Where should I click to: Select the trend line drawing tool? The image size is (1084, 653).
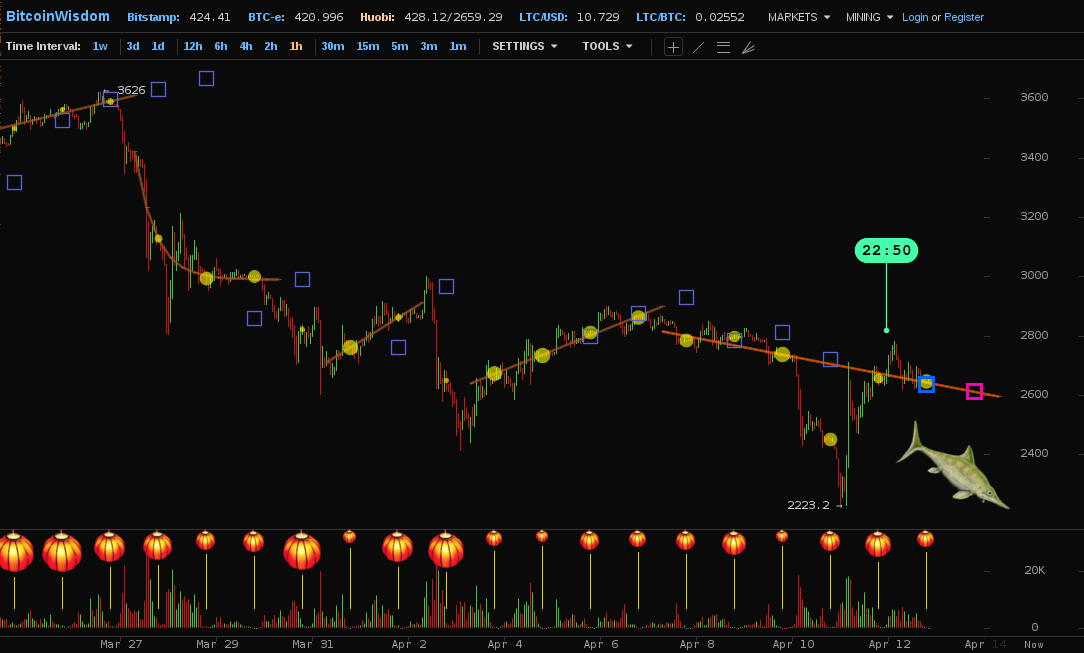click(x=698, y=47)
